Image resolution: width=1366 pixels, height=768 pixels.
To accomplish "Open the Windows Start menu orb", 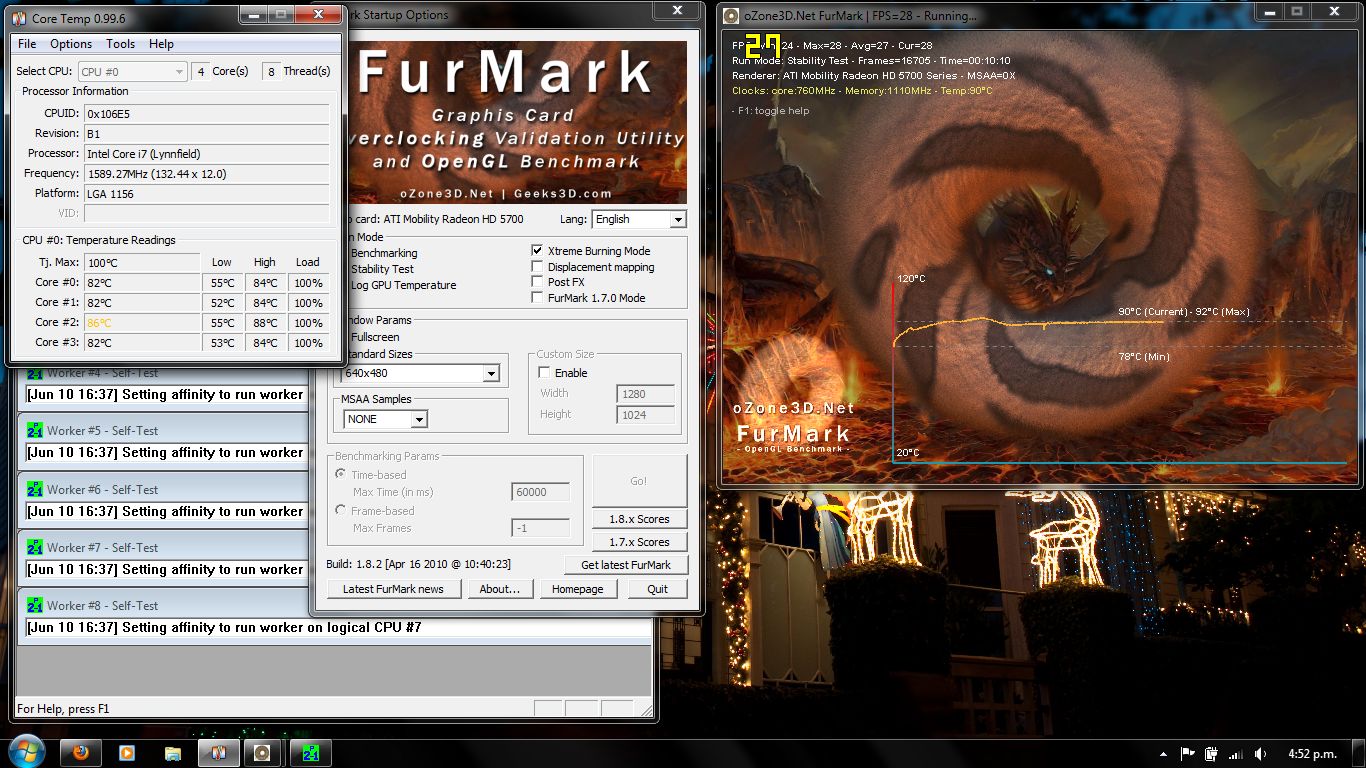I will (27, 752).
